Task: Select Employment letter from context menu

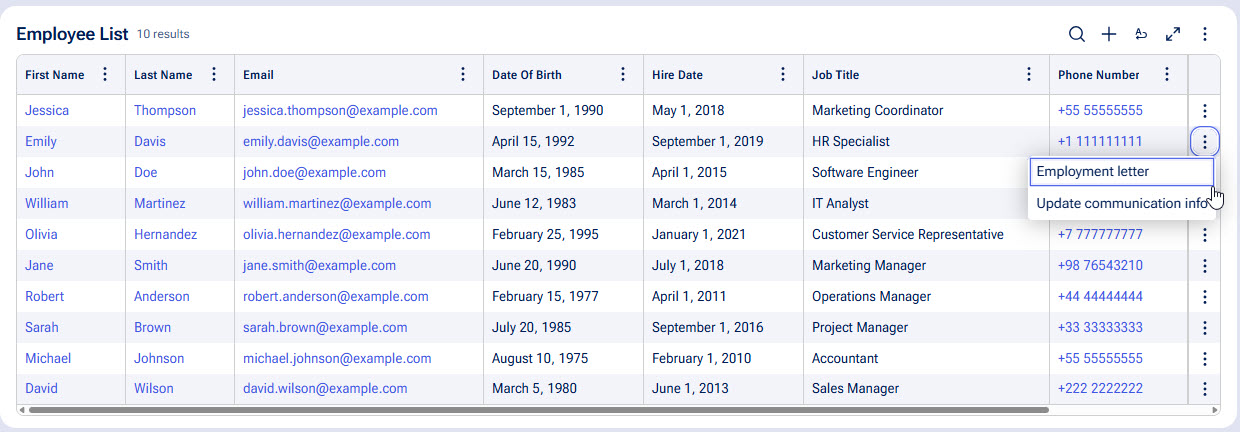Action: (1093, 172)
